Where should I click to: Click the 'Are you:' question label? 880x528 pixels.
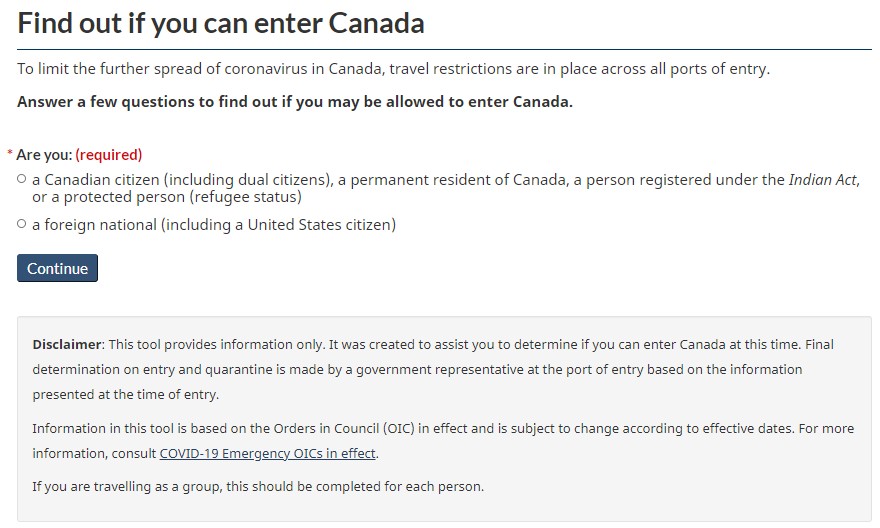44,155
